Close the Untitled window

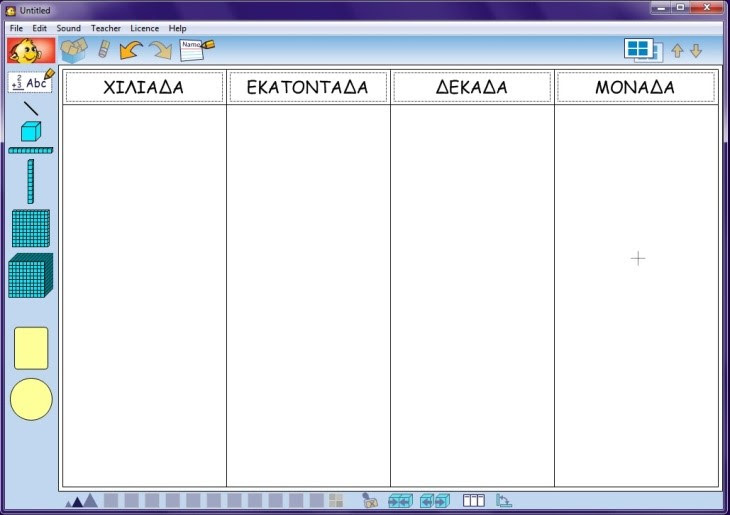(707, 8)
